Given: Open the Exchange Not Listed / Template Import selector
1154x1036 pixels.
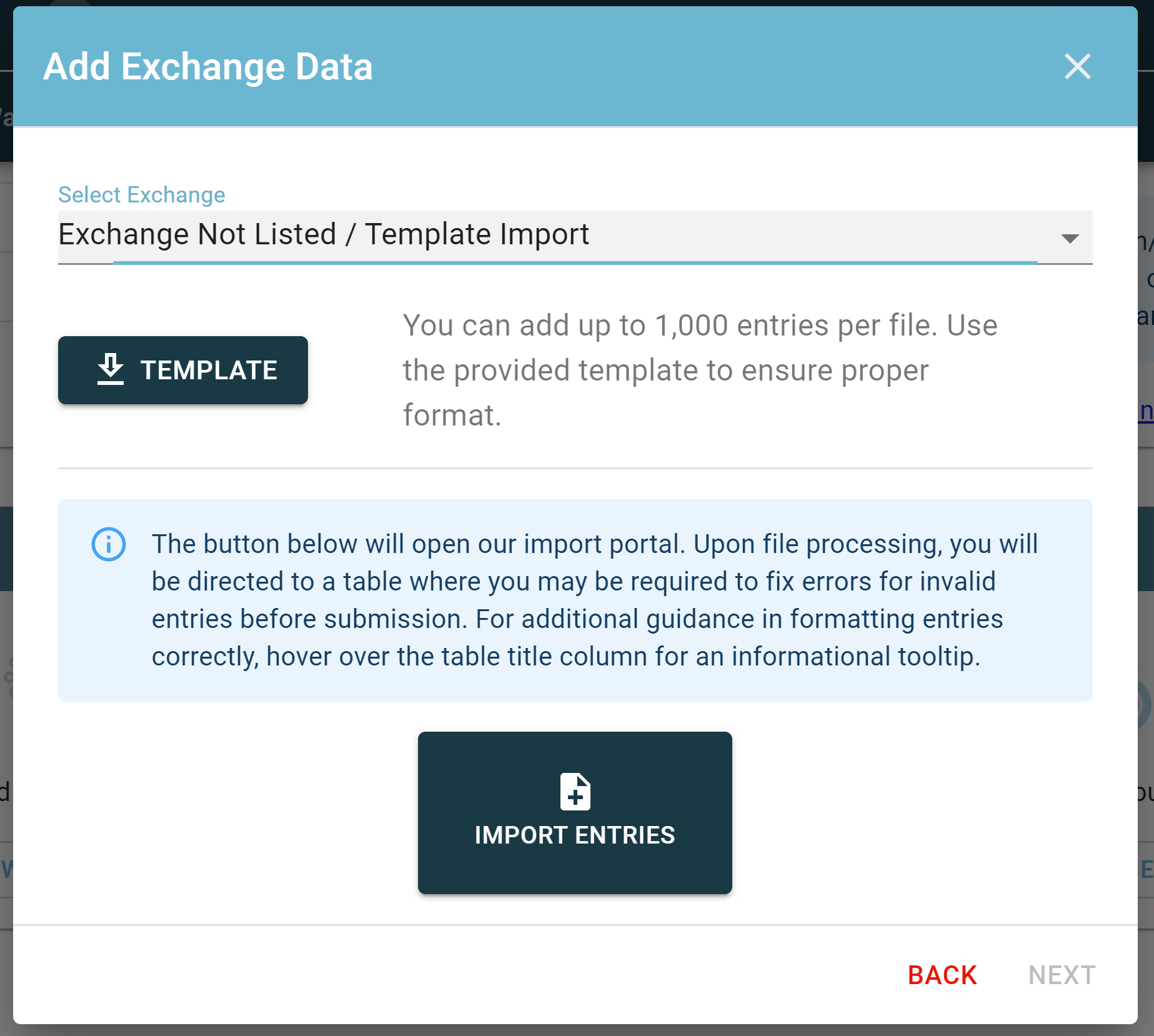Looking at the screenshot, I should tap(575, 237).
